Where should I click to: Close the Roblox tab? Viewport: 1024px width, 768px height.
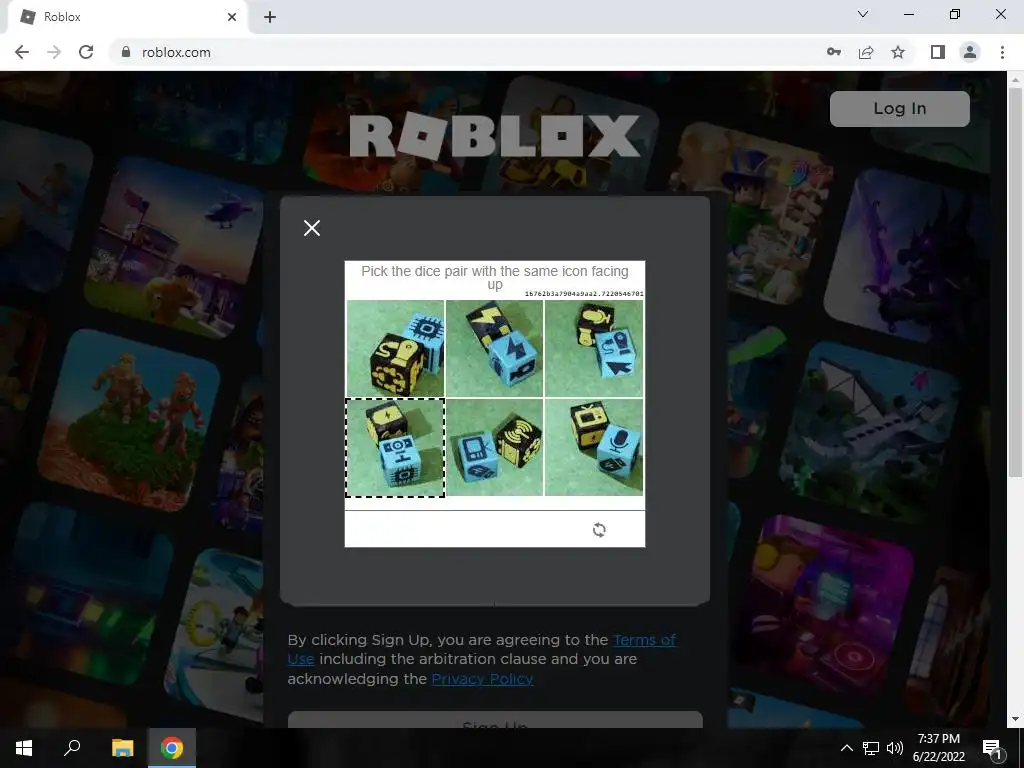pos(232,17)
